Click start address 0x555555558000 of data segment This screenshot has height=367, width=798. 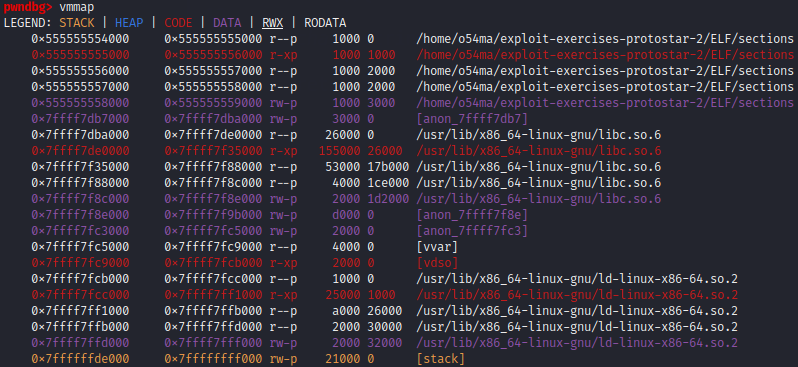pyautogui.click(x=80, y=103)
